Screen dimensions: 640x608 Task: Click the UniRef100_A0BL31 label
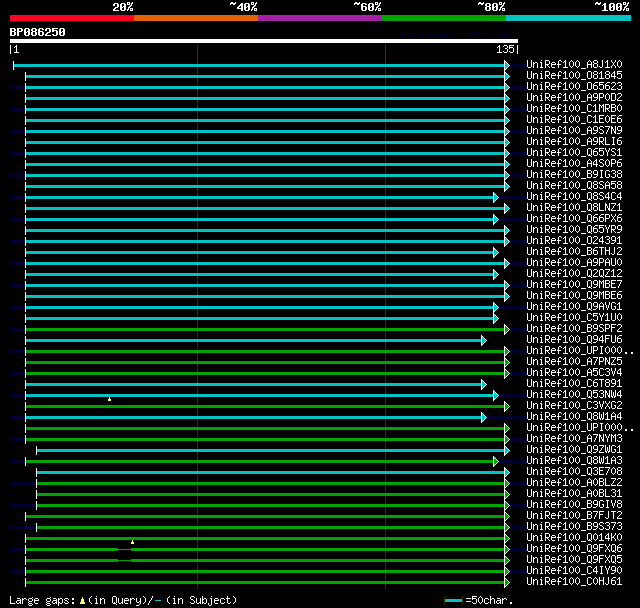pyautogui.click(x=574, y=494)
